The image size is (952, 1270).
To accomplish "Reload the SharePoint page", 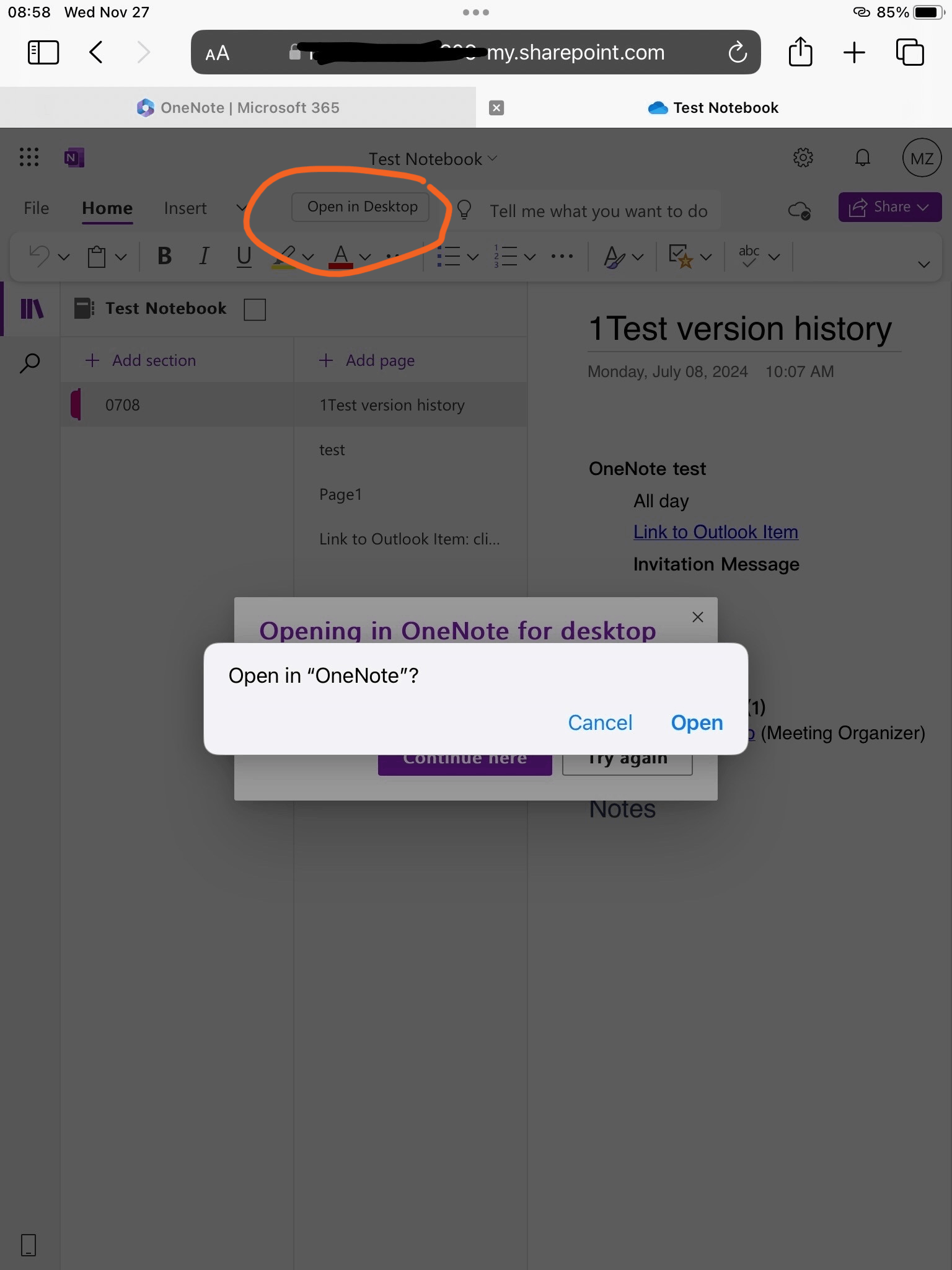I will click(738, 53).
